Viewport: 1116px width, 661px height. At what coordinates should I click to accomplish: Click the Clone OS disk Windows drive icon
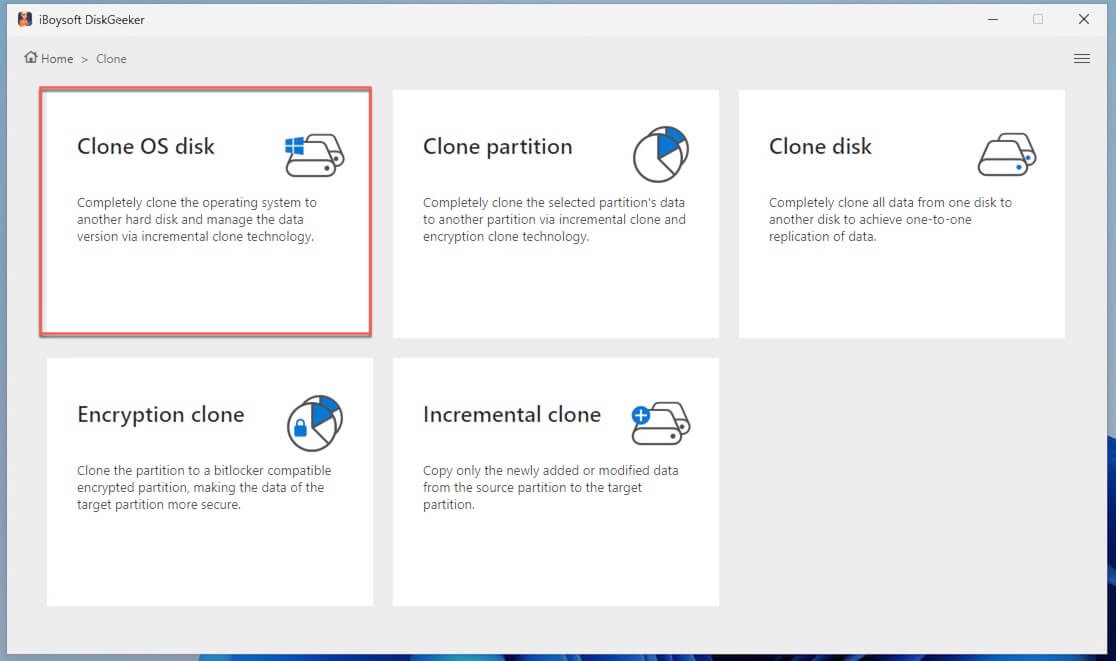(314, 153)
